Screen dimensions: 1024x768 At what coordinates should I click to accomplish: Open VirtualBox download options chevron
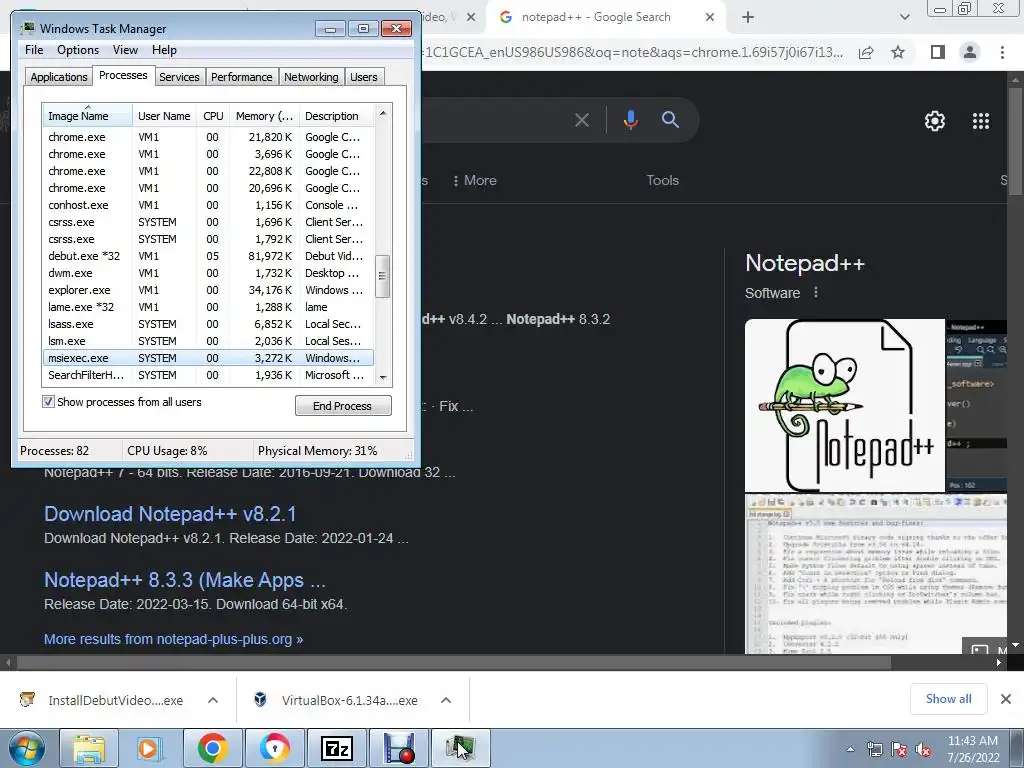point(446,700)
